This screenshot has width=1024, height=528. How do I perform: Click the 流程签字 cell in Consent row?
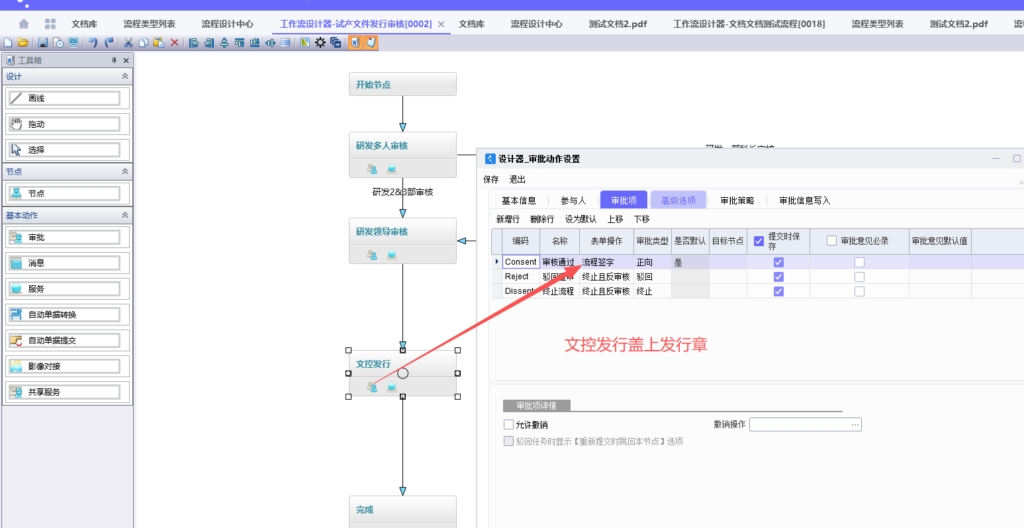607,262
